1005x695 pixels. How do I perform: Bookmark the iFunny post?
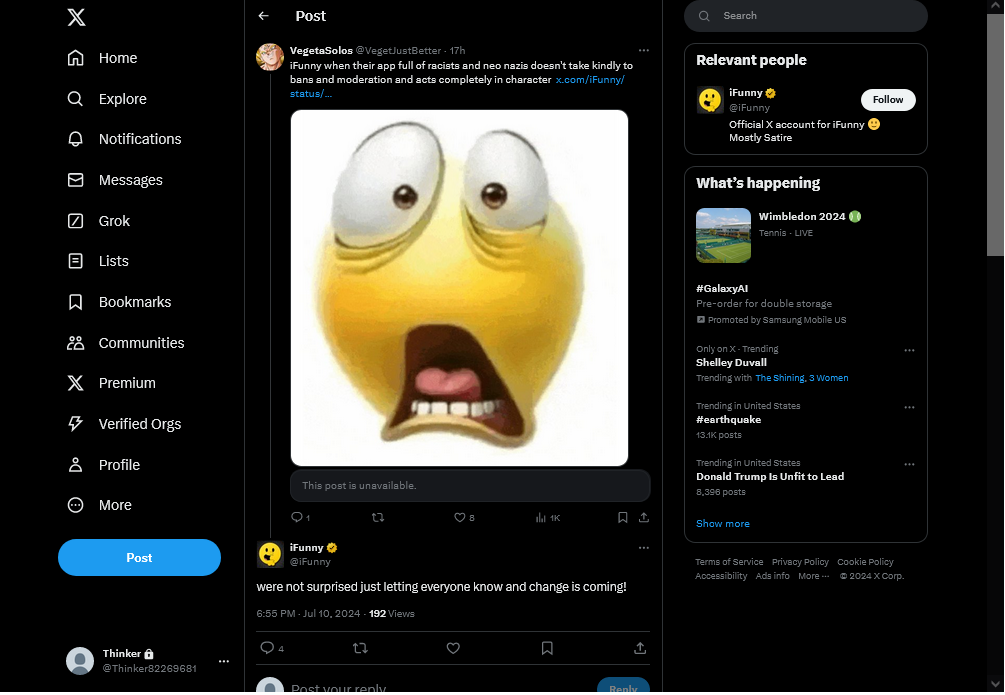547,649
